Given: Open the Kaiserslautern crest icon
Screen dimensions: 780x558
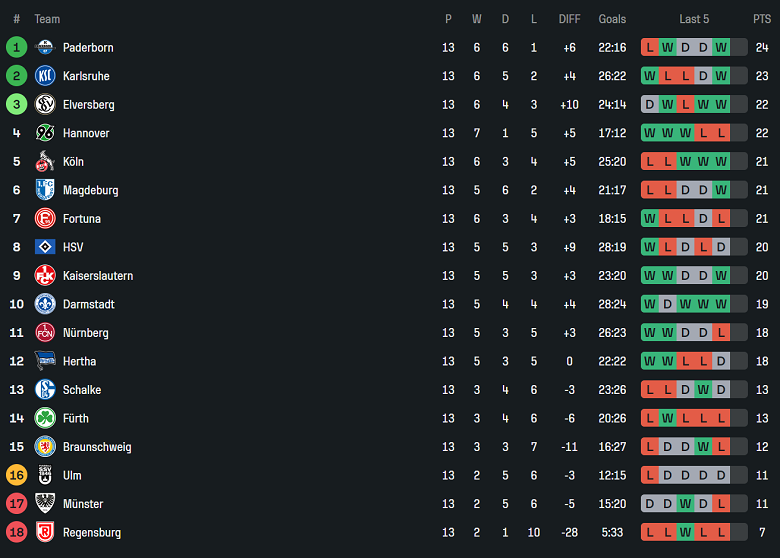Looking at the screenshot, I should pyautogui.click(x=44, y=275).
